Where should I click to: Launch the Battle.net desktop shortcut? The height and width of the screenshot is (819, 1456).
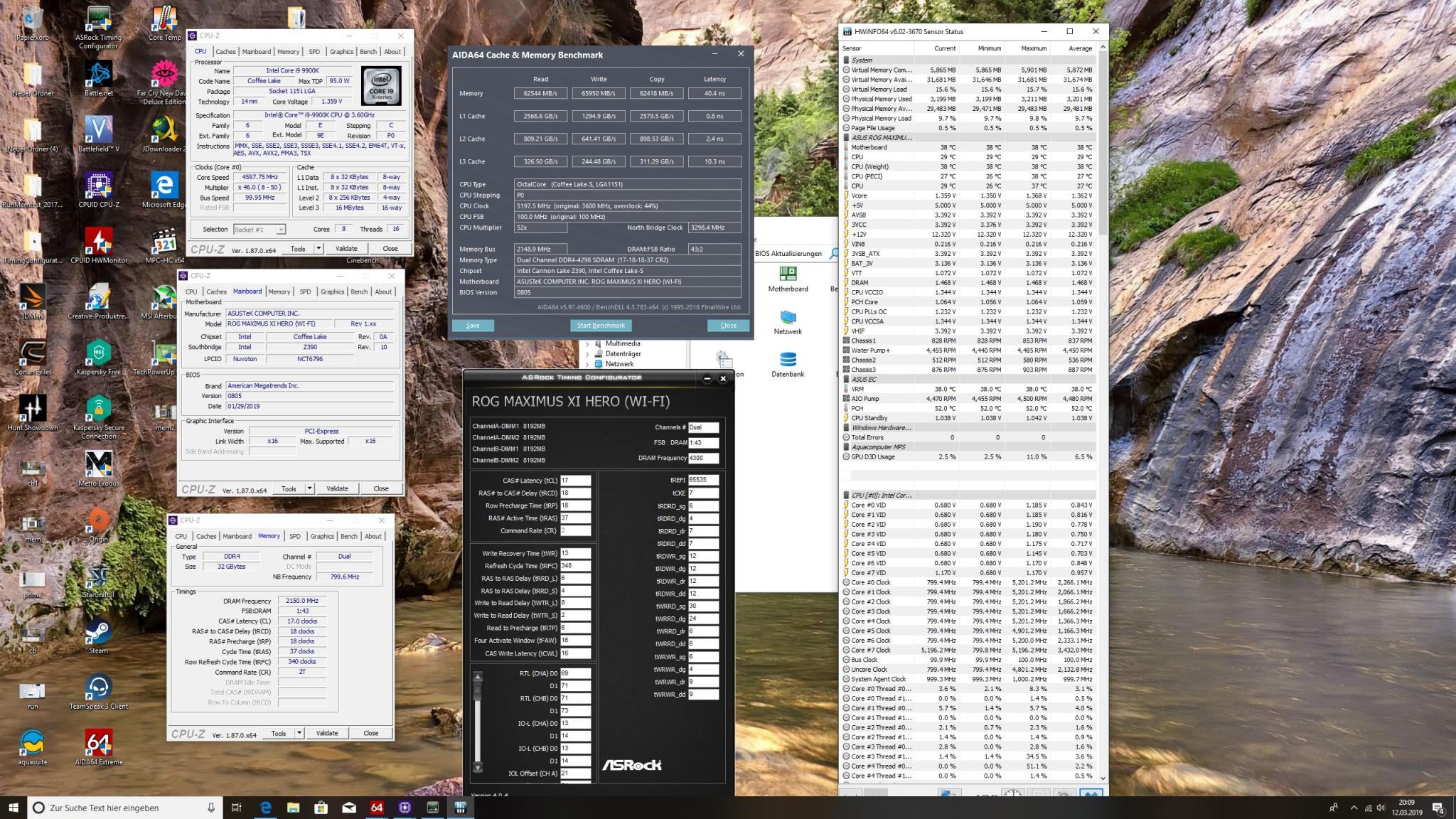(99, 78)
